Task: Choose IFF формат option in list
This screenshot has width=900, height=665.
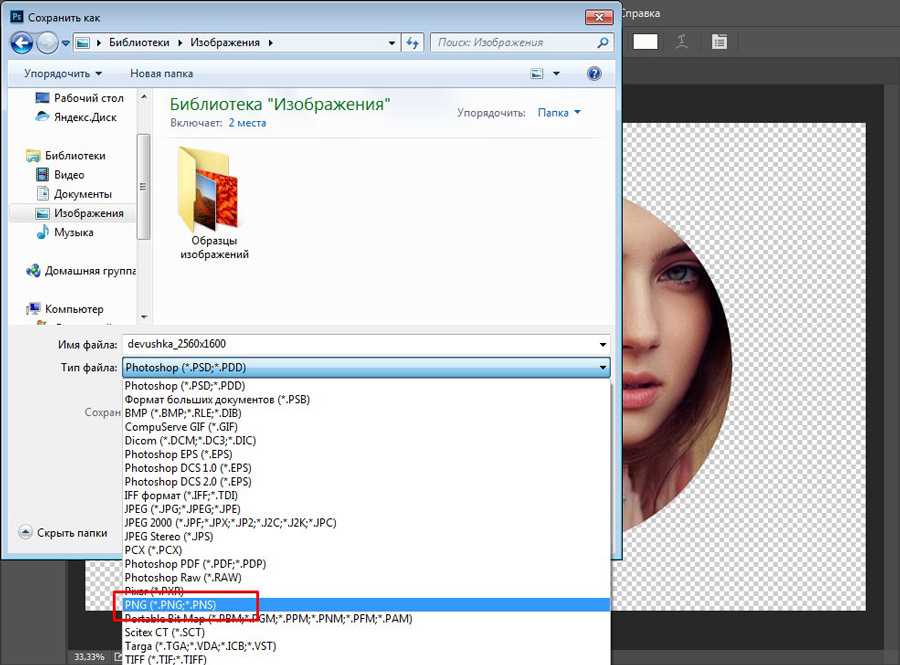Action: [x=366, y=495]
